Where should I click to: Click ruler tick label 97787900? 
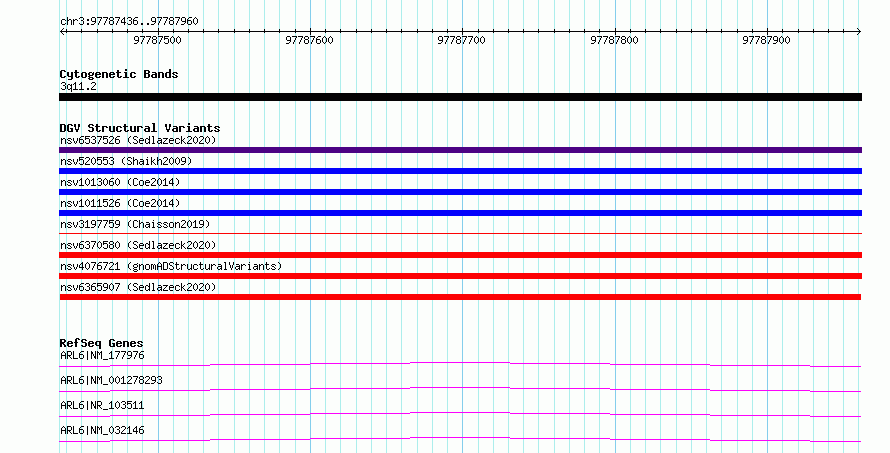(766, 40)
